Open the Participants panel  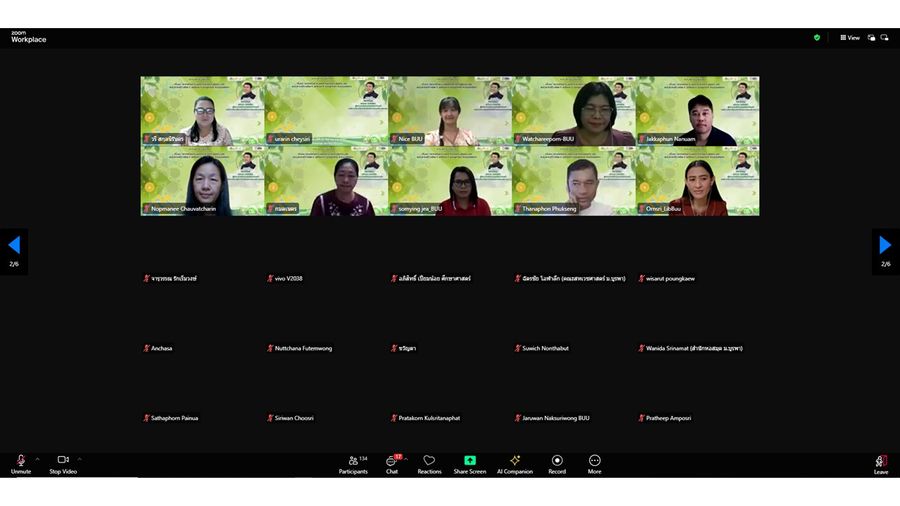click(353, 462)
